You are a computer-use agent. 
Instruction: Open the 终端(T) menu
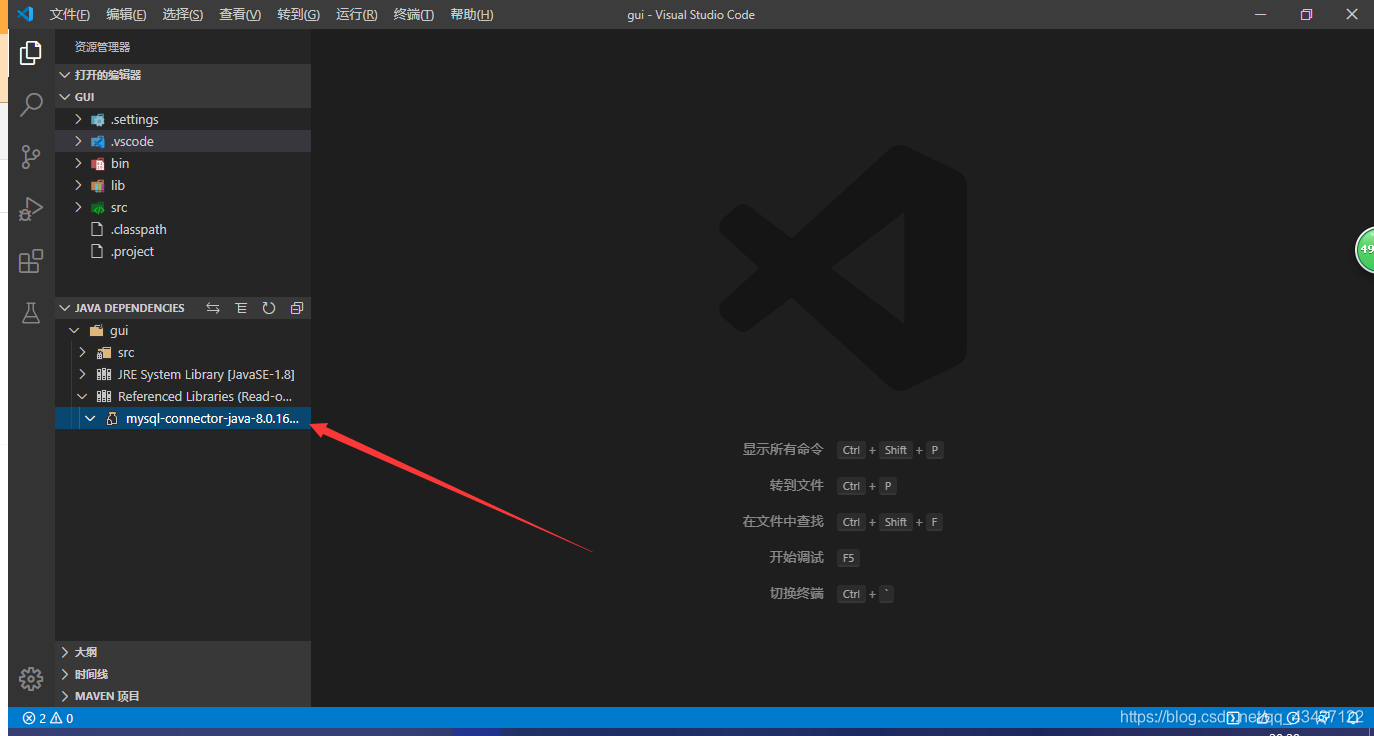[414, 14]
